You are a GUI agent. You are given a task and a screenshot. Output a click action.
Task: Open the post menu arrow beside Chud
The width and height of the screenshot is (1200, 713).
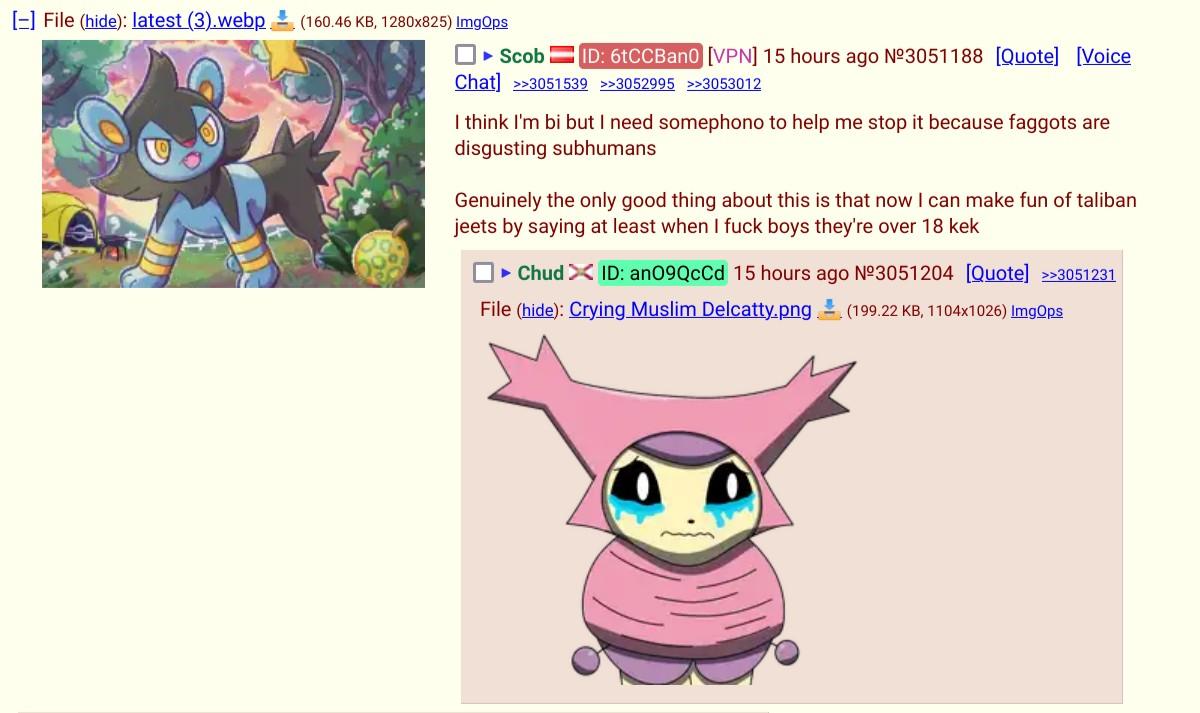pos(506,273)
